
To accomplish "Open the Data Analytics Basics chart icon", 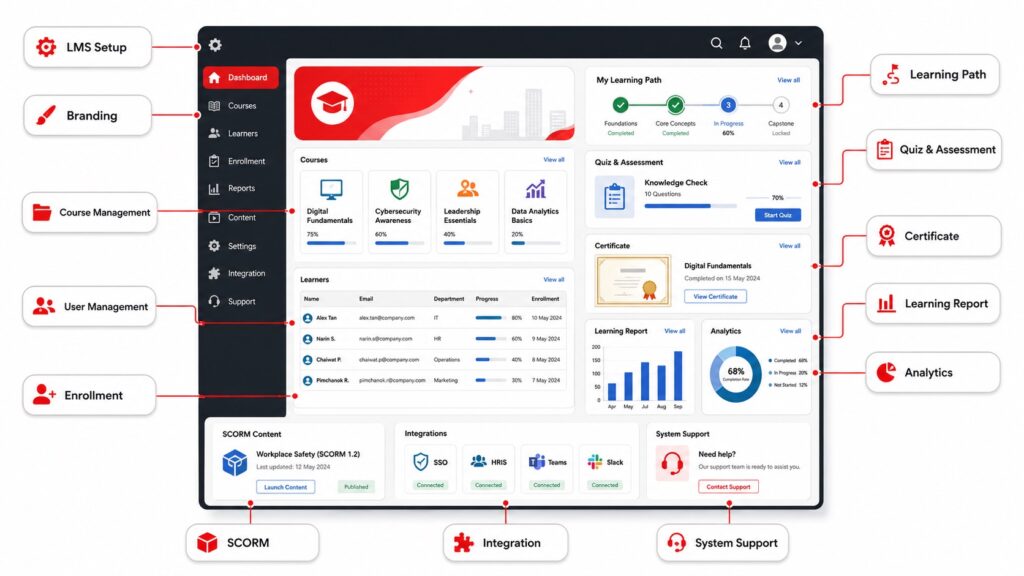I will click(x=536, y=189).
